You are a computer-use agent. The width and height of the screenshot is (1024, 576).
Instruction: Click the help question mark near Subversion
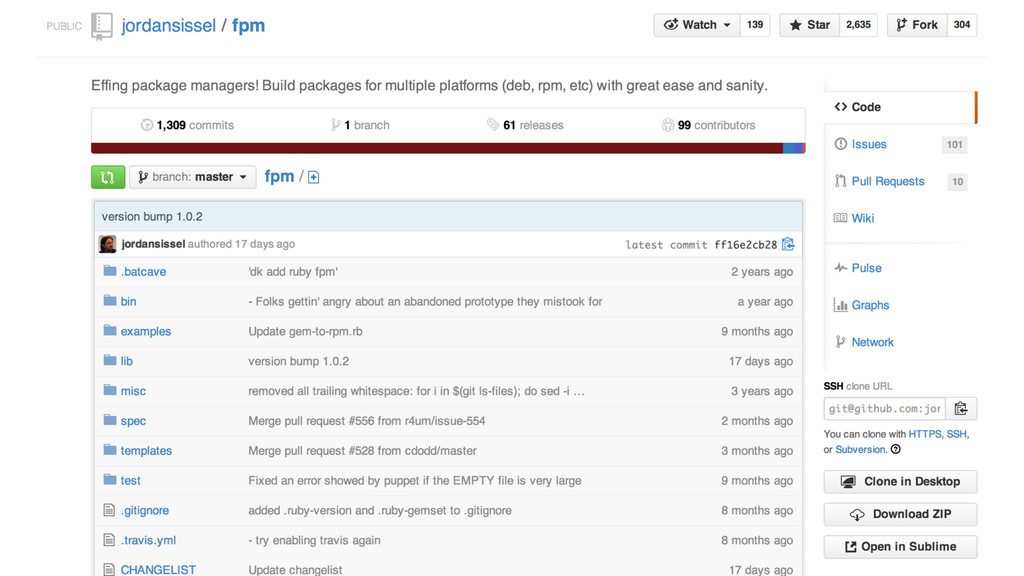pos(896,449)
